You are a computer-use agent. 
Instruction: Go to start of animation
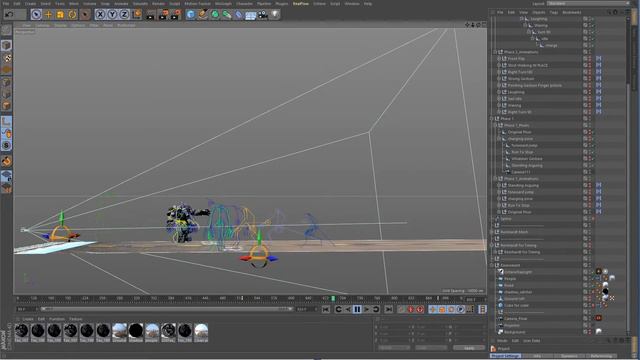click(326, 309)
